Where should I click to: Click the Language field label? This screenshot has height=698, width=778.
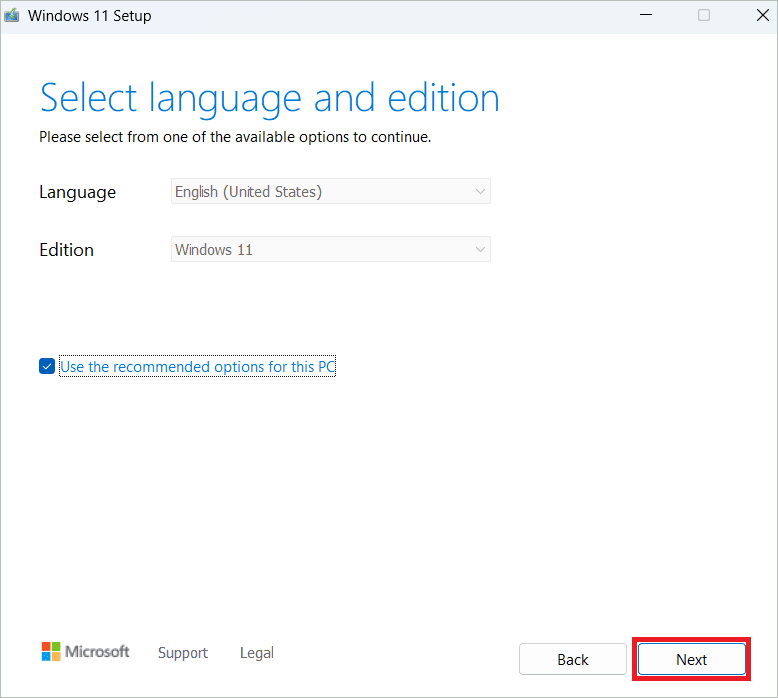77,192
